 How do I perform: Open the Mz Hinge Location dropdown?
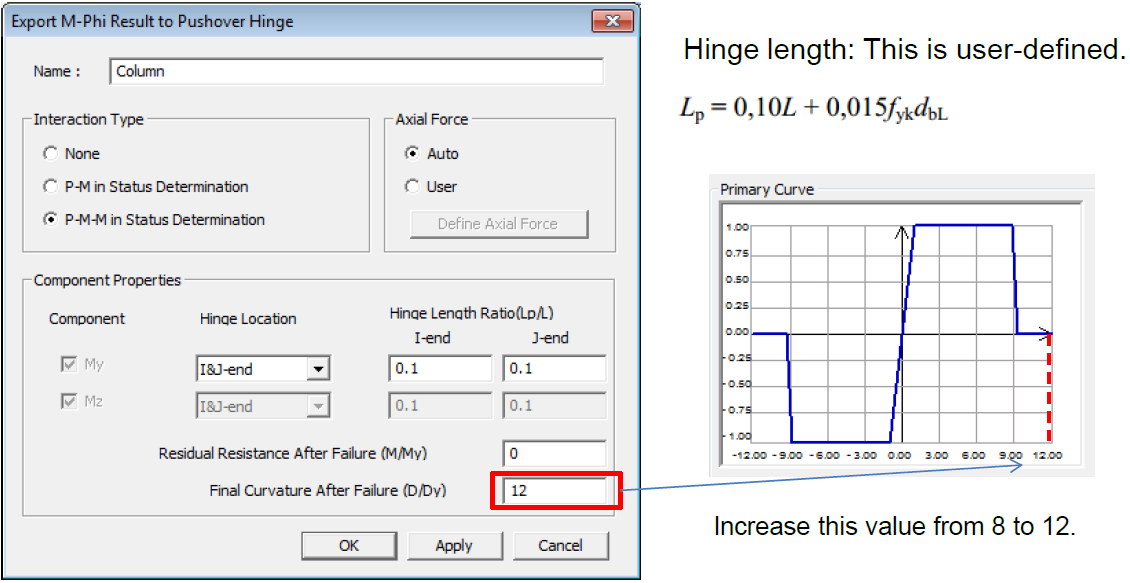pyautogui.click(x=317, y=406)
